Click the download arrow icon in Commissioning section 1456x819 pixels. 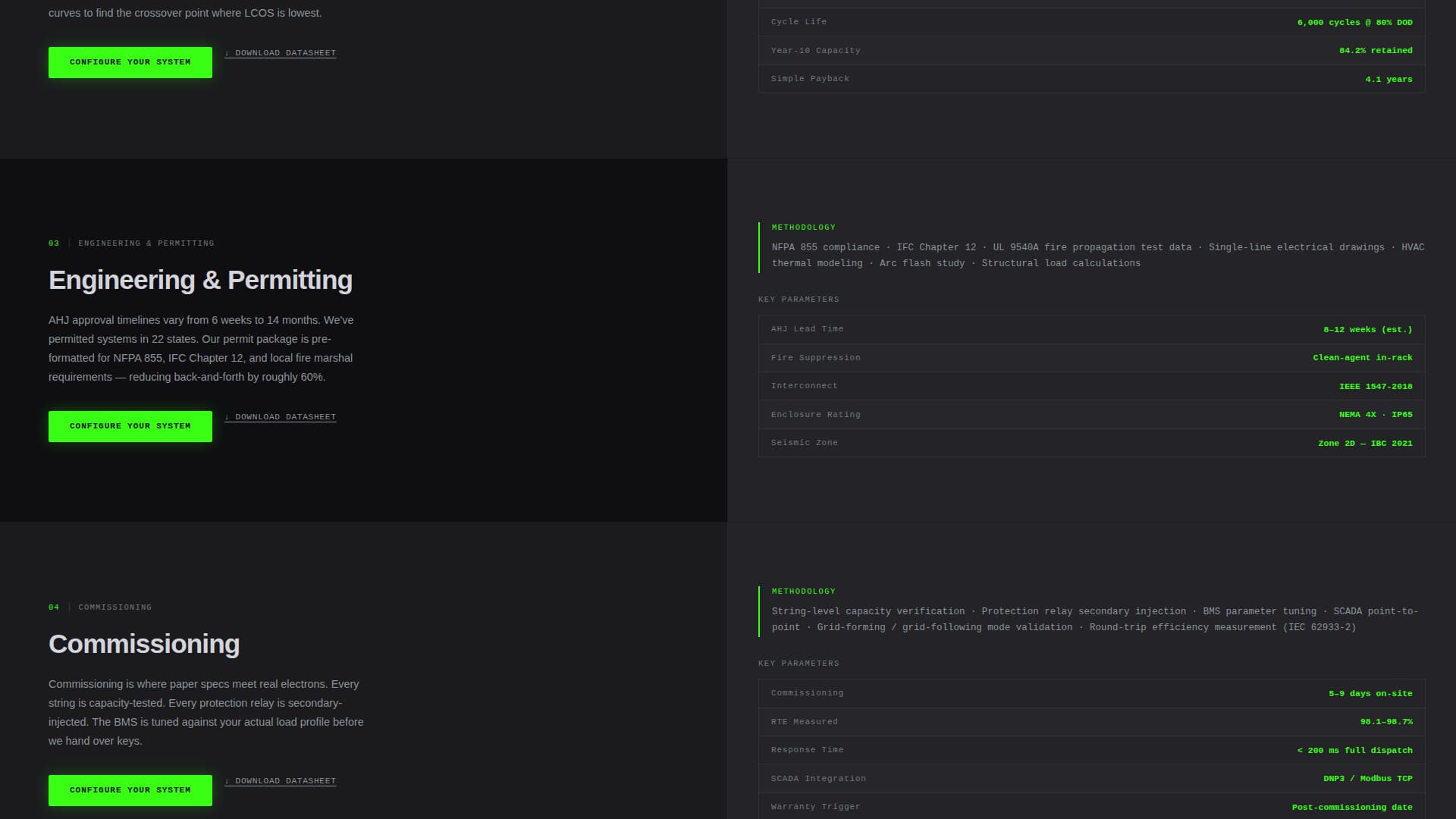(227, 780)
